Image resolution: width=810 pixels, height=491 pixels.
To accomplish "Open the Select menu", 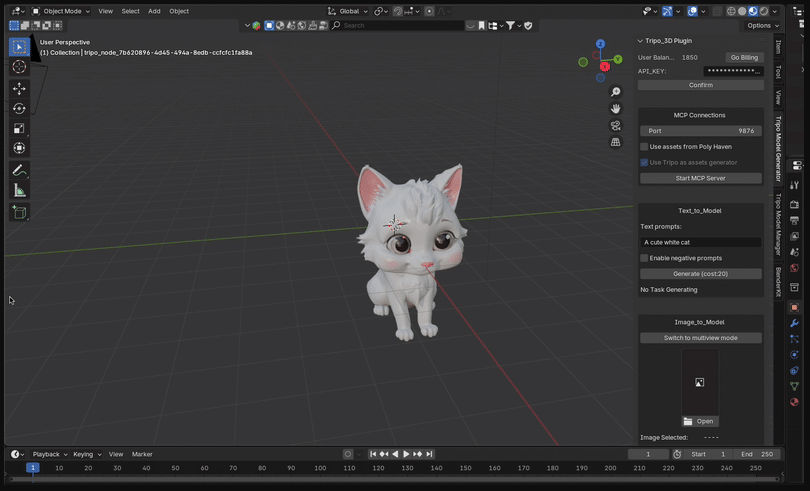I will [x=130, y=11].
